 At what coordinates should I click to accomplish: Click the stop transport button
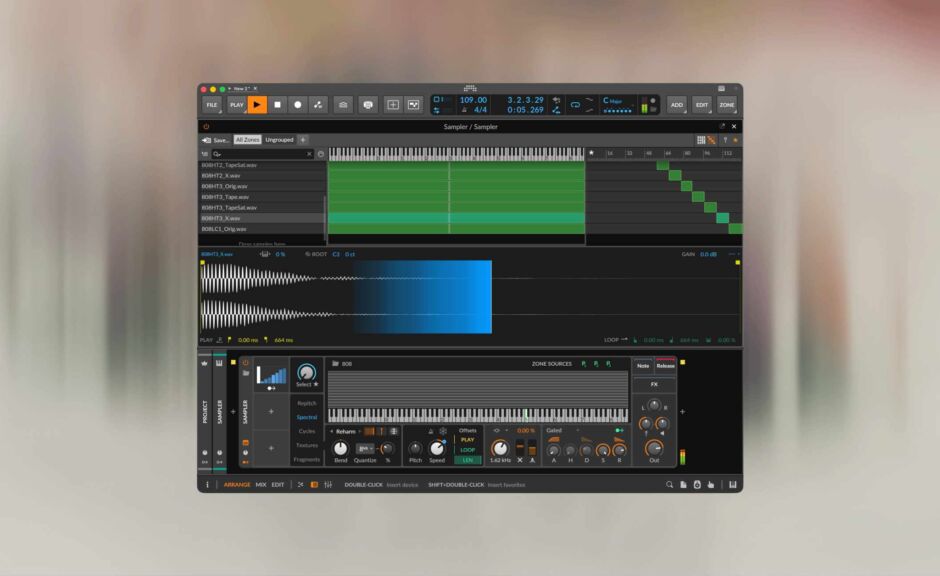pos(278,105)
